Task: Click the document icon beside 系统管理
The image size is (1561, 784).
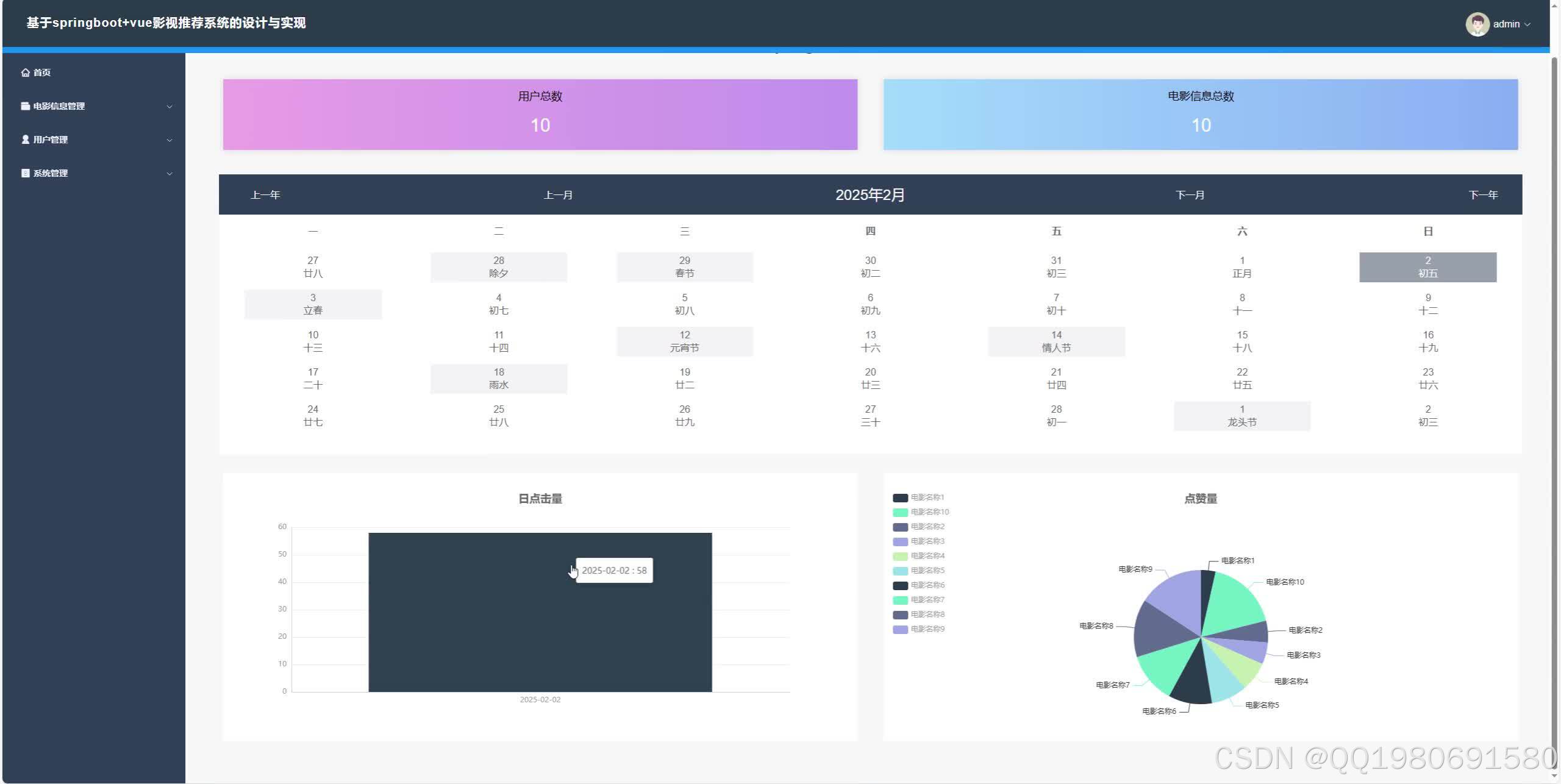Action: pyautogui.click(x=25, y=173)
